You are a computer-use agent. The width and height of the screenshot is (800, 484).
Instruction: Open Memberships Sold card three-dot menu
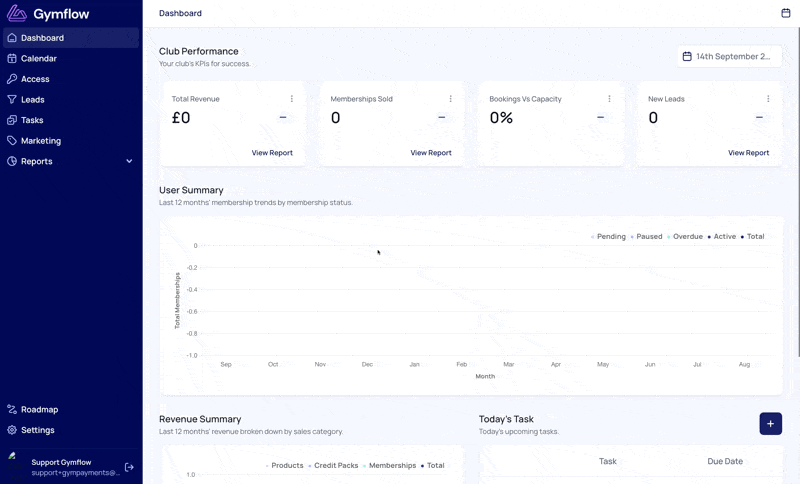pyautogui.click(x=451, y=98)
